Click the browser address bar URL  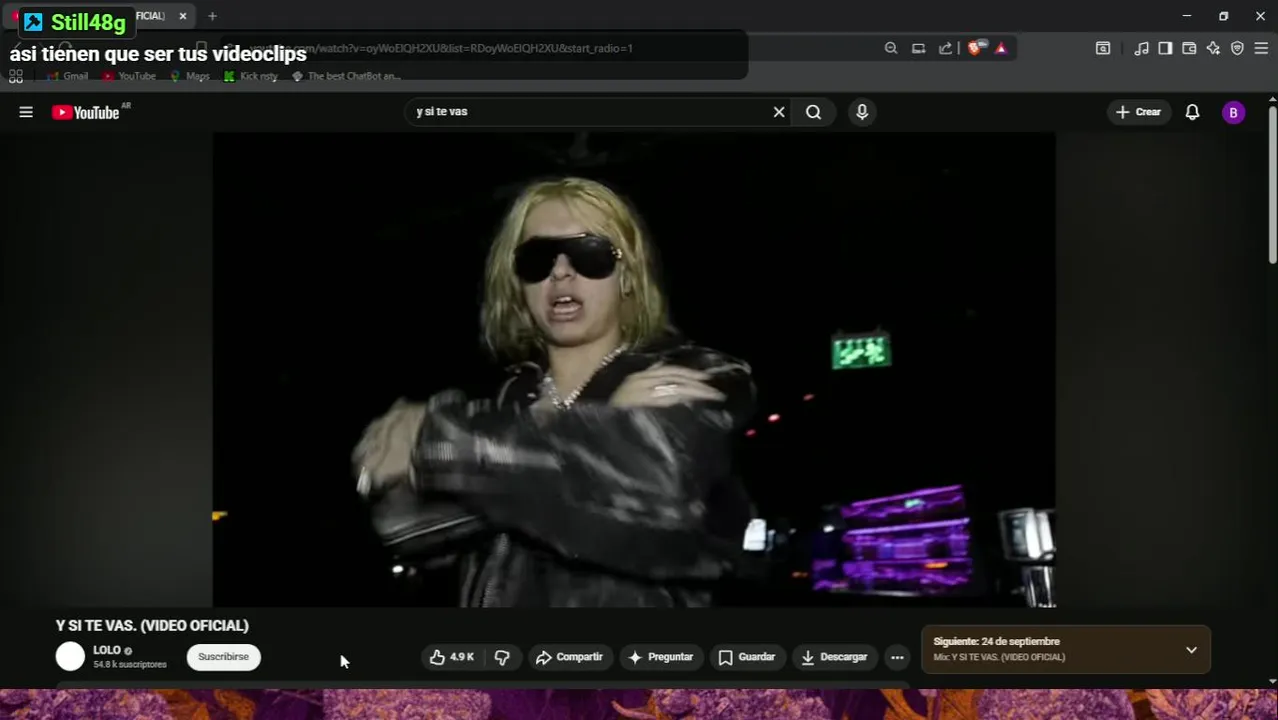click(x=440, y=48)
